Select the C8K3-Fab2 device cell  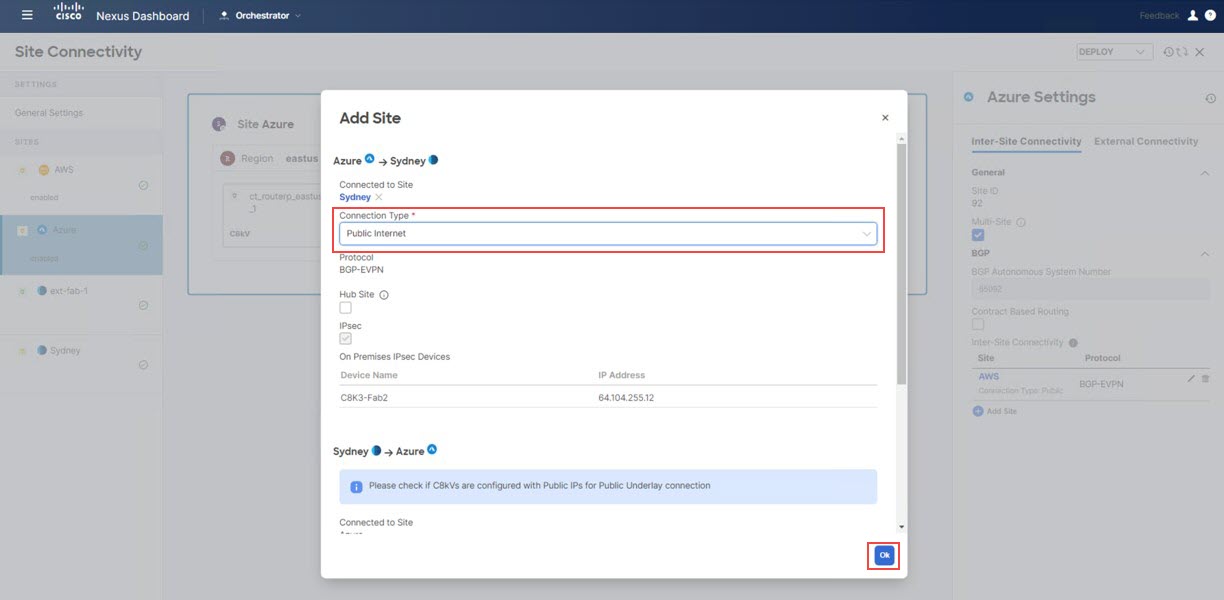[x=365, y=397]
